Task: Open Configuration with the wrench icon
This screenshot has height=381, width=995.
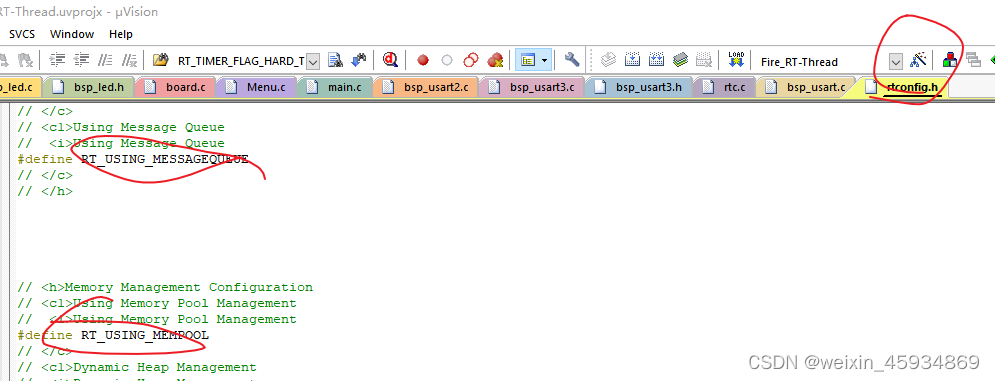Action: pos(572,60)
